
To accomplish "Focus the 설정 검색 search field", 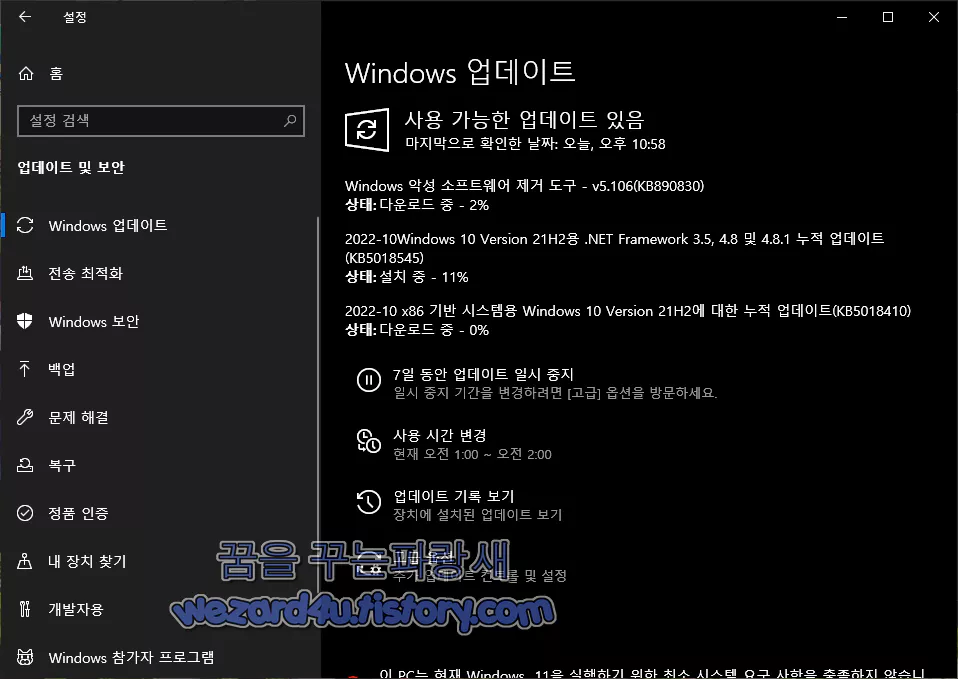I will tap(161, 120).
